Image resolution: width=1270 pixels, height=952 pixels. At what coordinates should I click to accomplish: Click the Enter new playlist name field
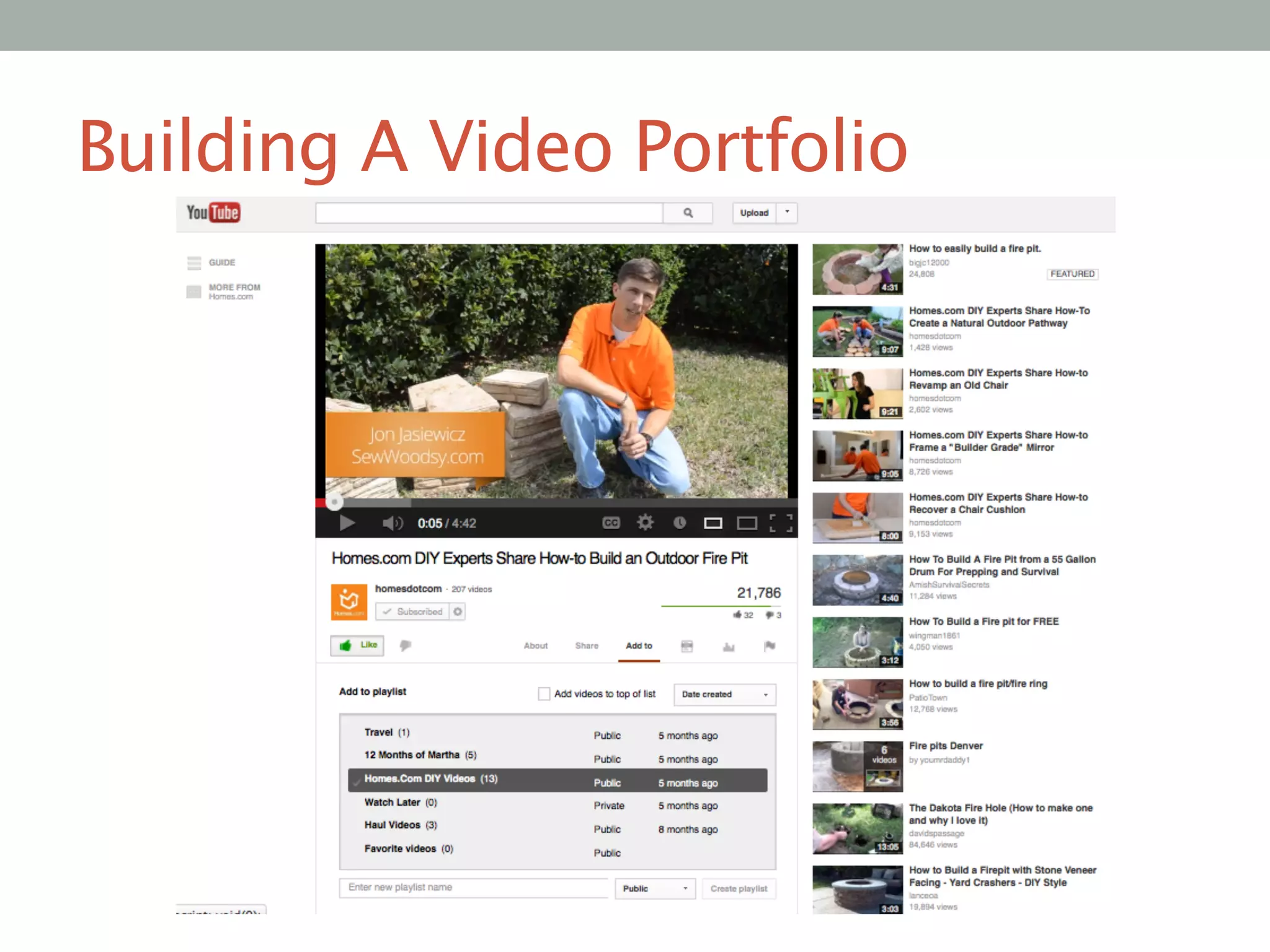coord(474,888)
